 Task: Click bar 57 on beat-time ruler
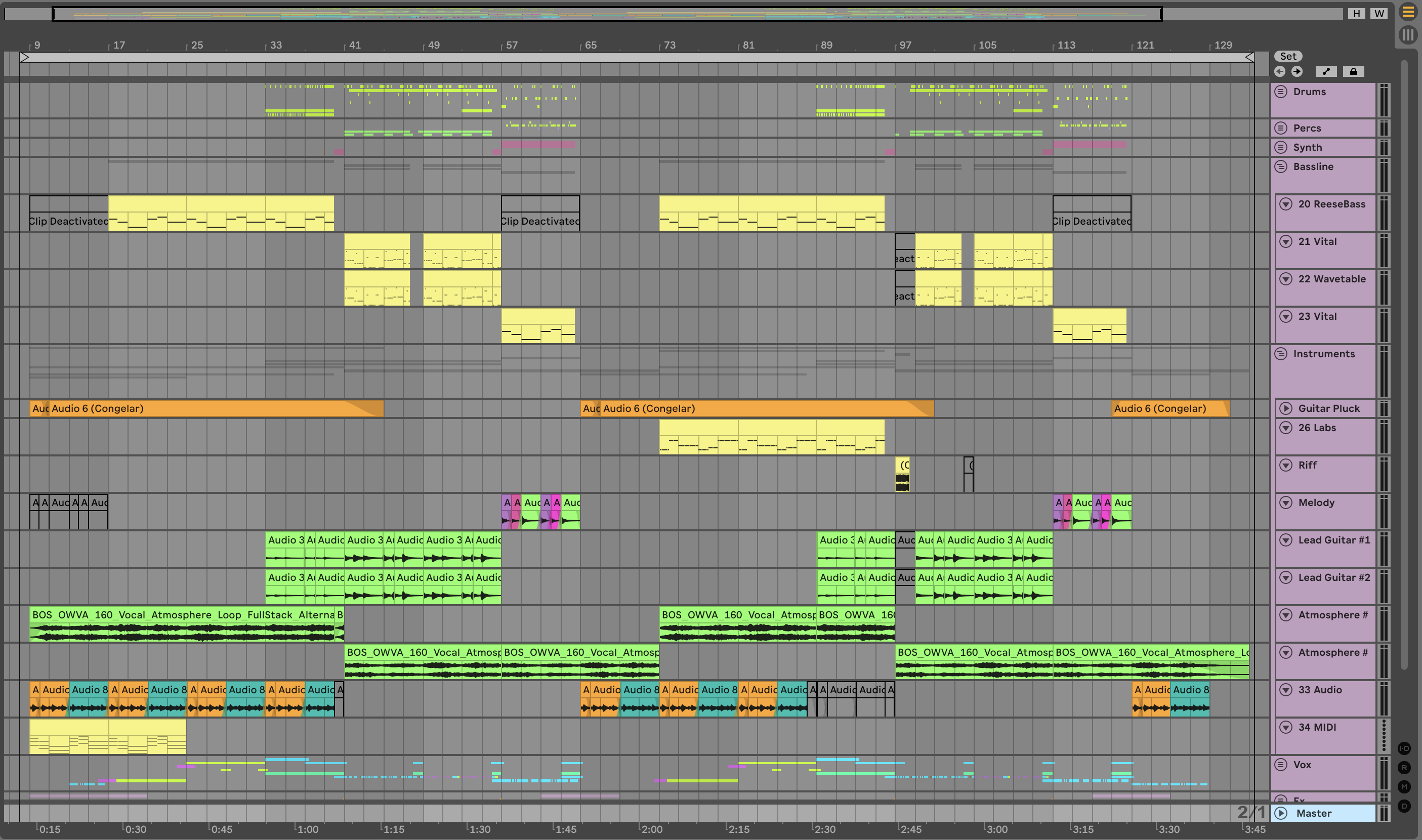click(511, 45)
